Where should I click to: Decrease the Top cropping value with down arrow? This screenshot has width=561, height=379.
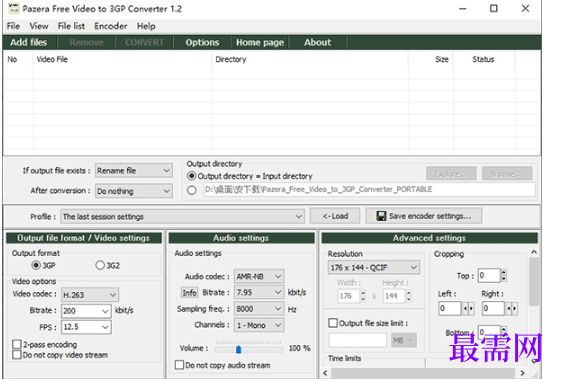click(x=504, y=278)
